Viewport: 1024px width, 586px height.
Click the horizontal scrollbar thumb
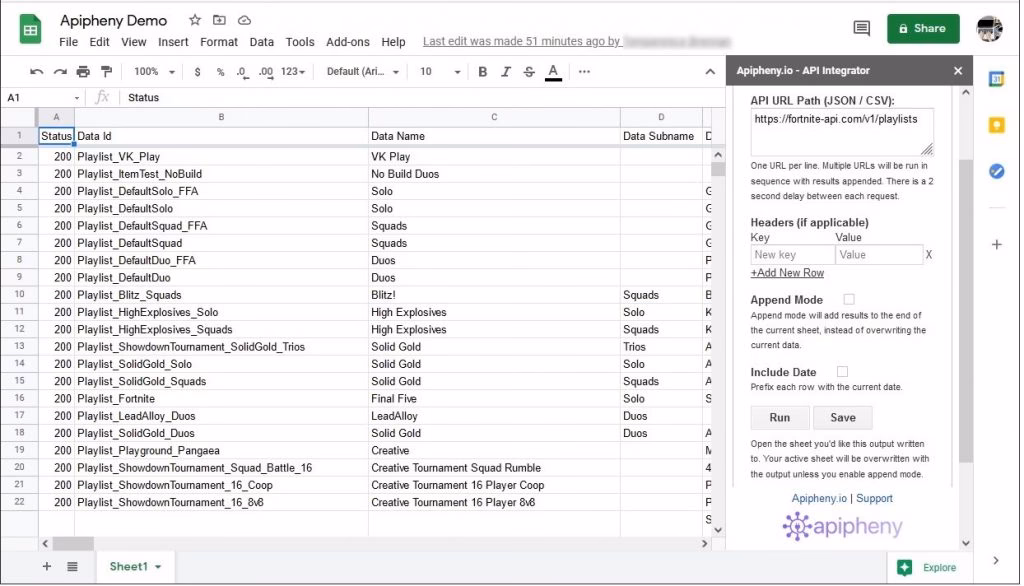[73, 544]
